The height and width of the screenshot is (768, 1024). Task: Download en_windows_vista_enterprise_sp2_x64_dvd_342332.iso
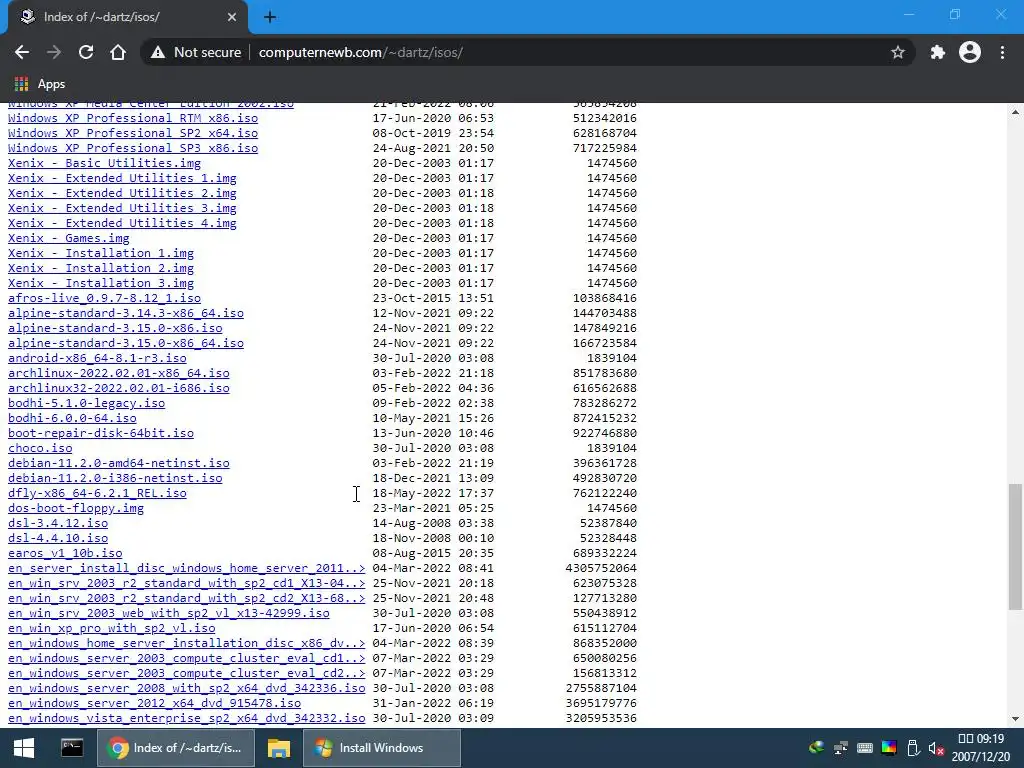click(x=186, y=719)
